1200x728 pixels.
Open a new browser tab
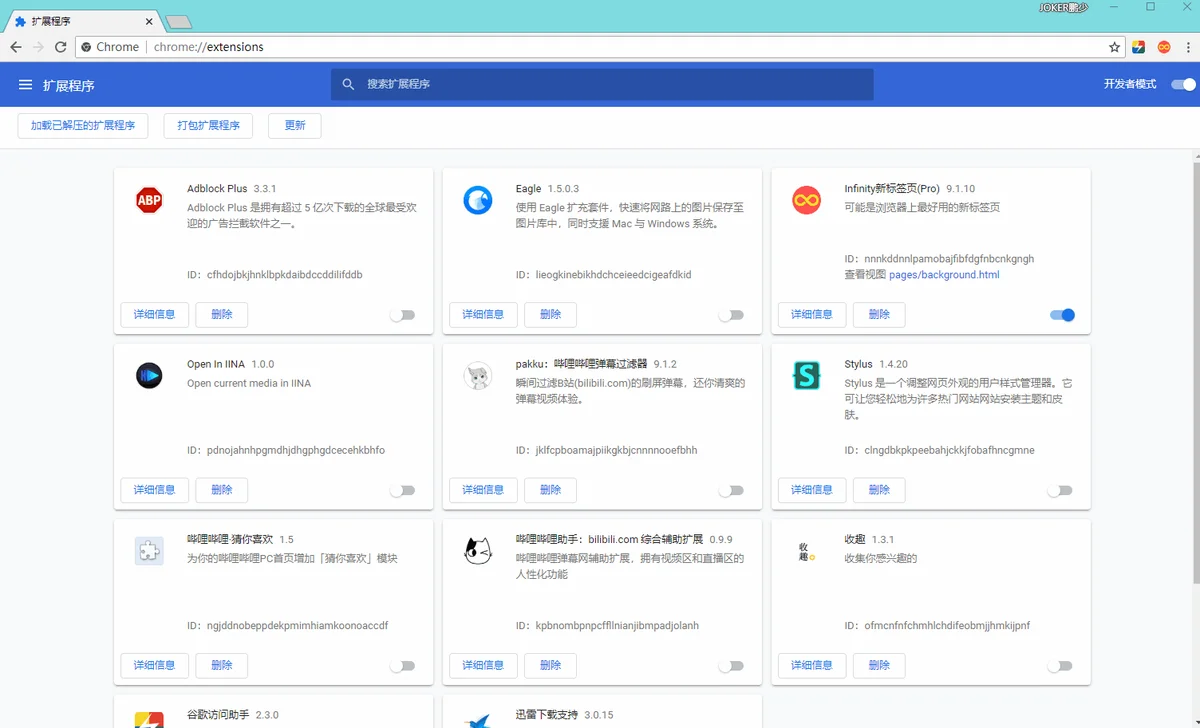178,22
